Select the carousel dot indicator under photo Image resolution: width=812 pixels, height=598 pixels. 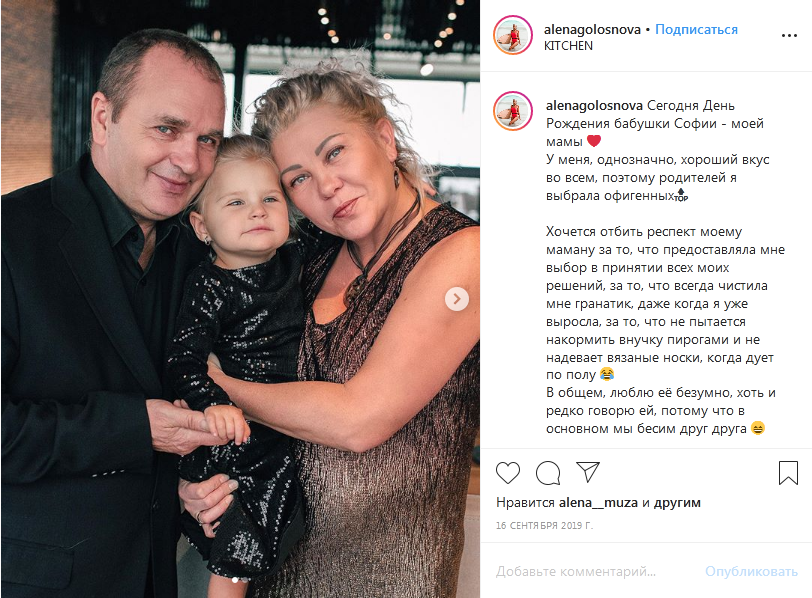pyautogui.click(x=236, y=580)
